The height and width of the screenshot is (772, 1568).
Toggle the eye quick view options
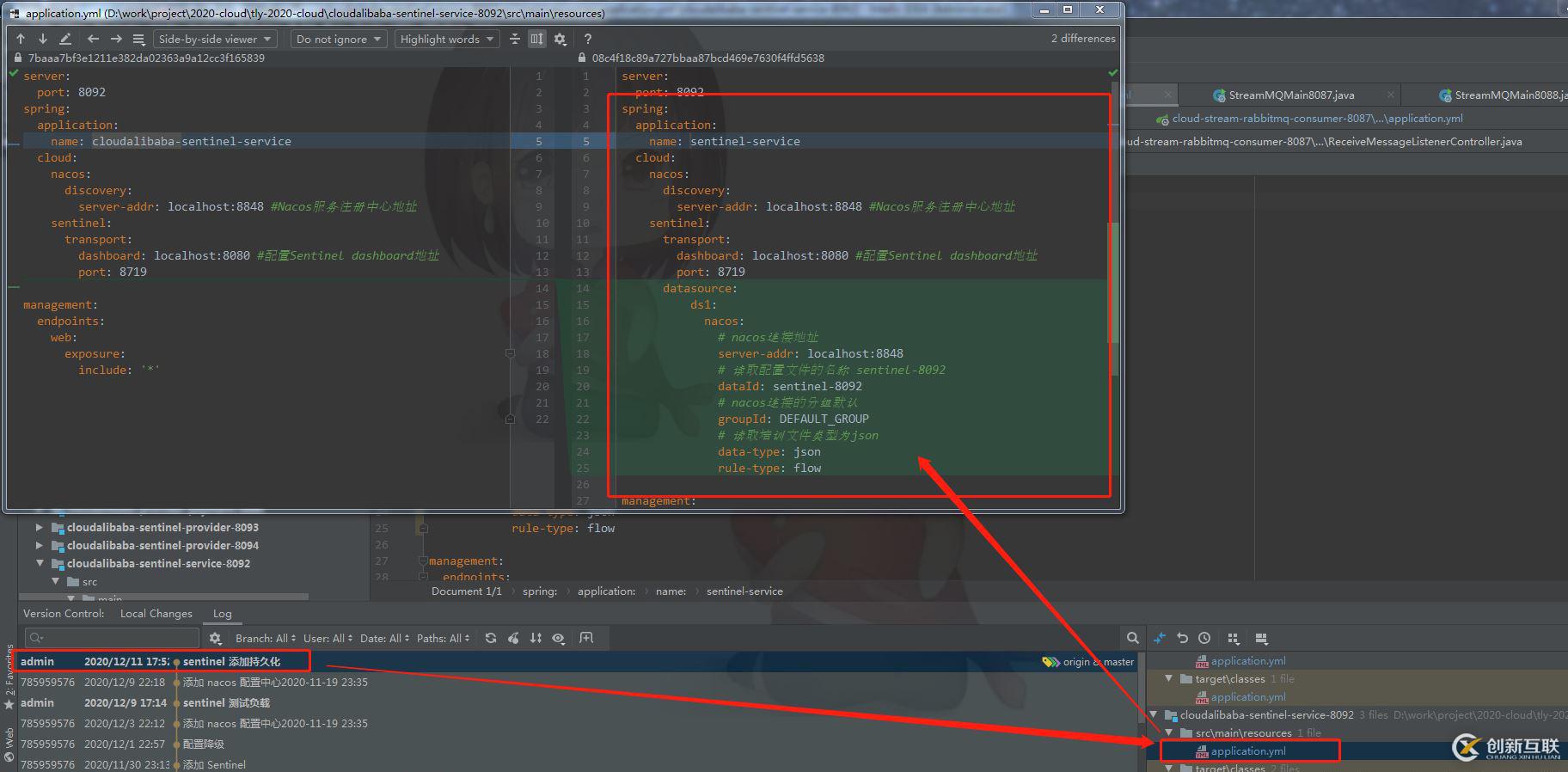click(x=559, y=638)
